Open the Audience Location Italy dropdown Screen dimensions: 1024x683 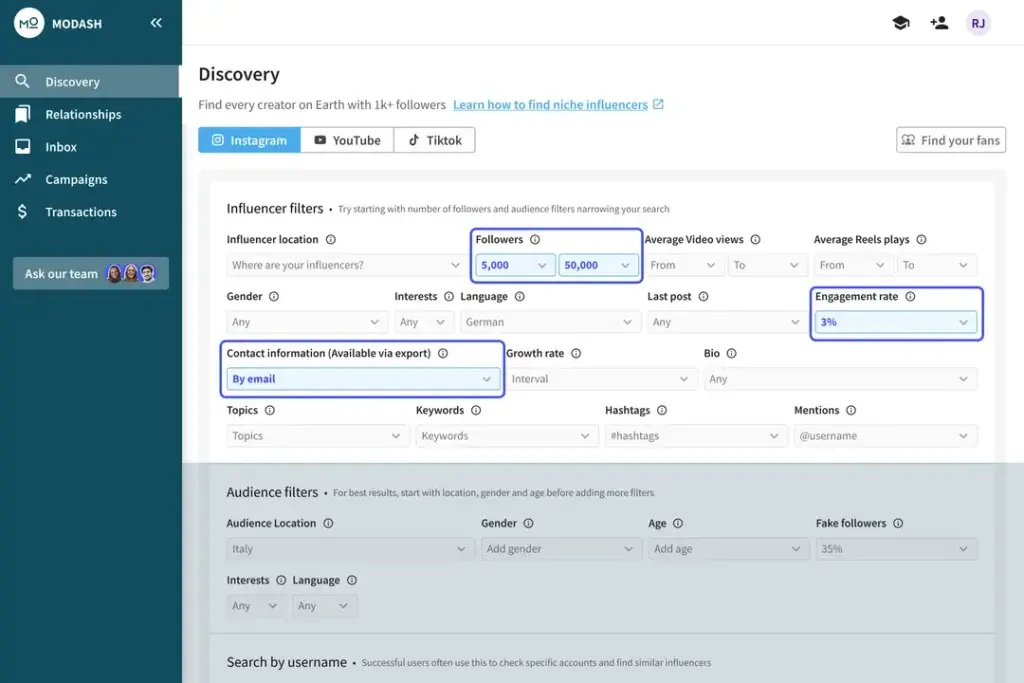350,548
